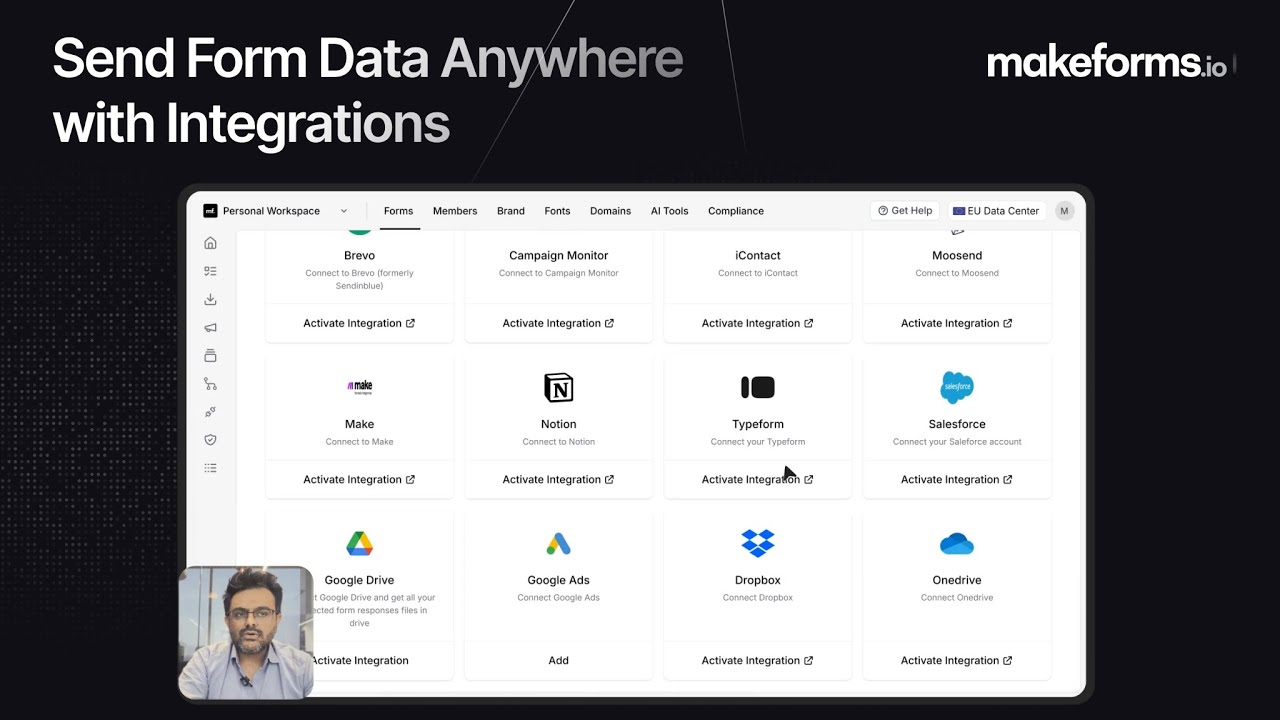The image size is (1280, 720).
Task: Switch to the AI Tools tab
Action: click(670, 211)
